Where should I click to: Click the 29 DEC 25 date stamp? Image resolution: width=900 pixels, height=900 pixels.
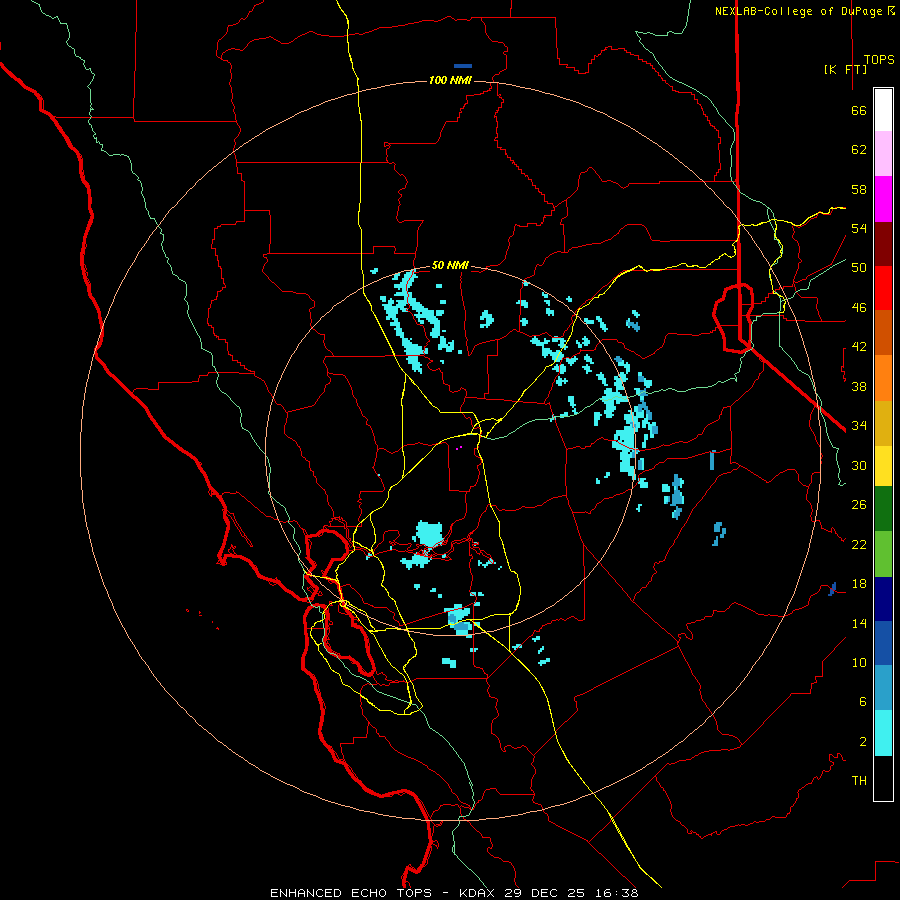544,893
